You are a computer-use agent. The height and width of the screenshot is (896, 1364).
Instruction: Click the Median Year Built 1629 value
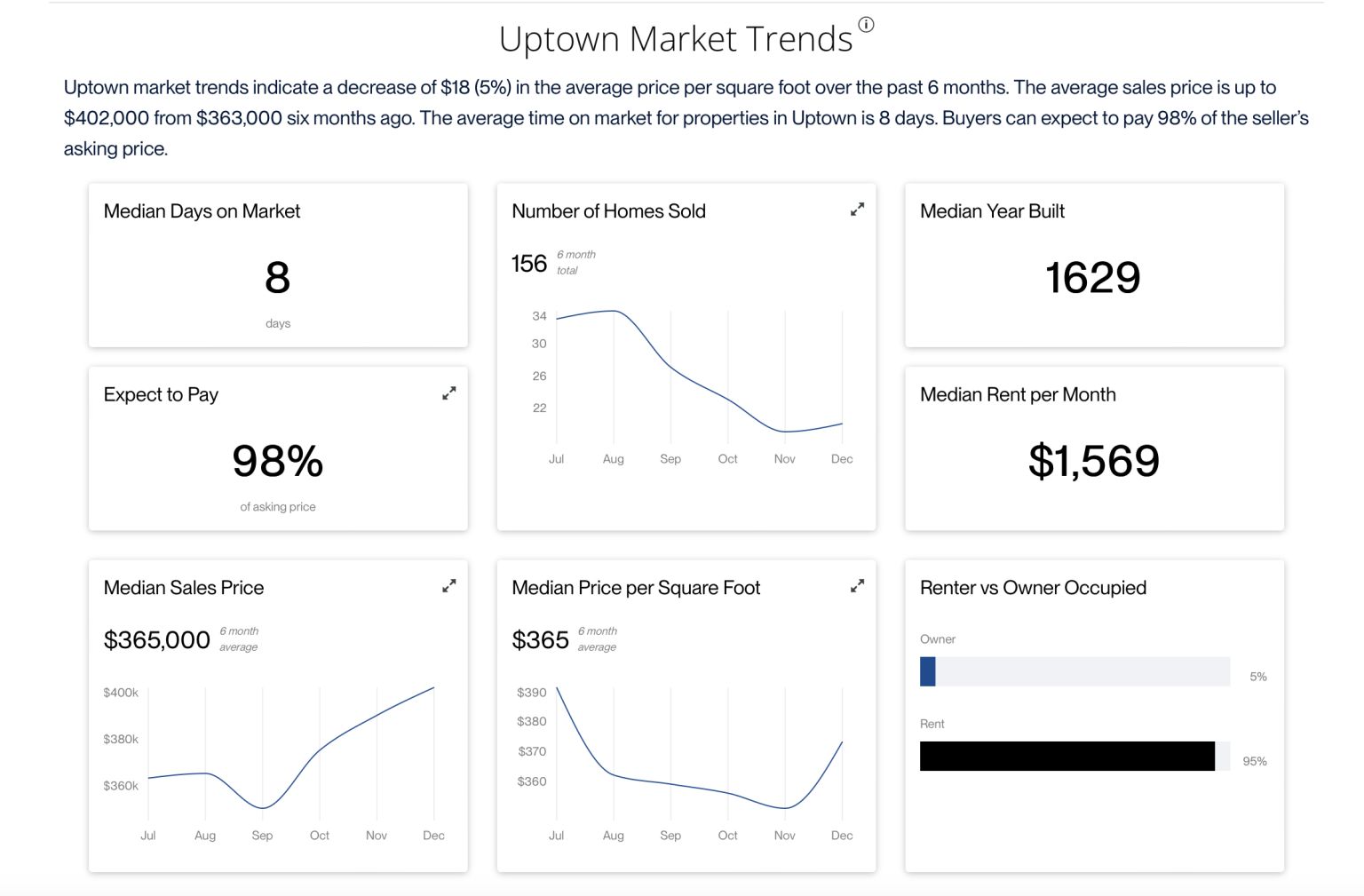pos(1093,278)
